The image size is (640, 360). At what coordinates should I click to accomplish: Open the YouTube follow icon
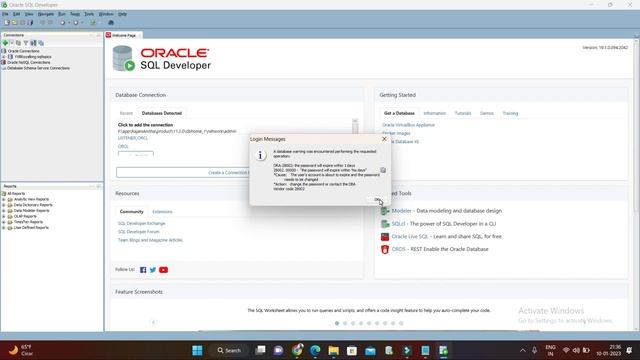(x=163, y=270)
